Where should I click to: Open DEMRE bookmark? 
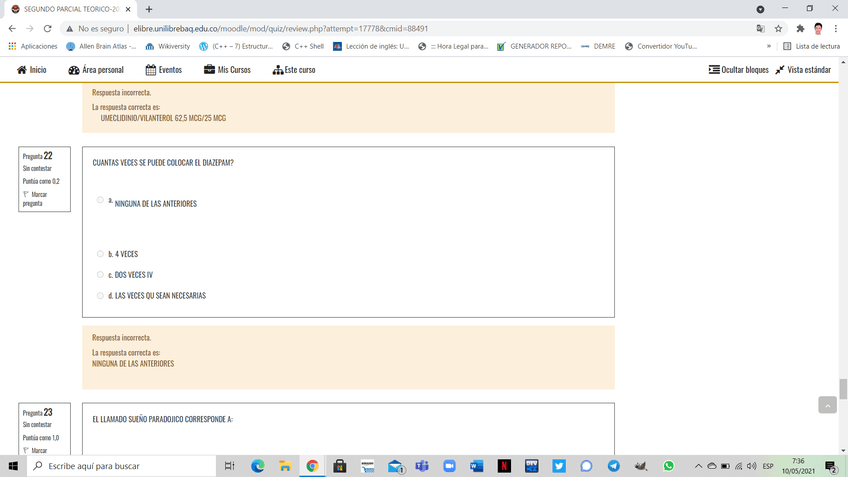(x=598, y=47)
